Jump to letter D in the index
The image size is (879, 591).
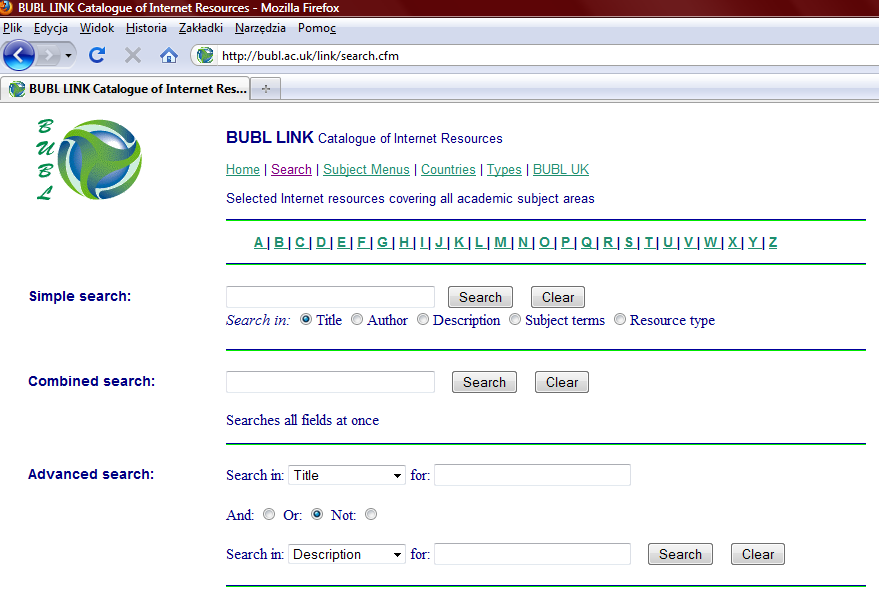click(321, 242)
